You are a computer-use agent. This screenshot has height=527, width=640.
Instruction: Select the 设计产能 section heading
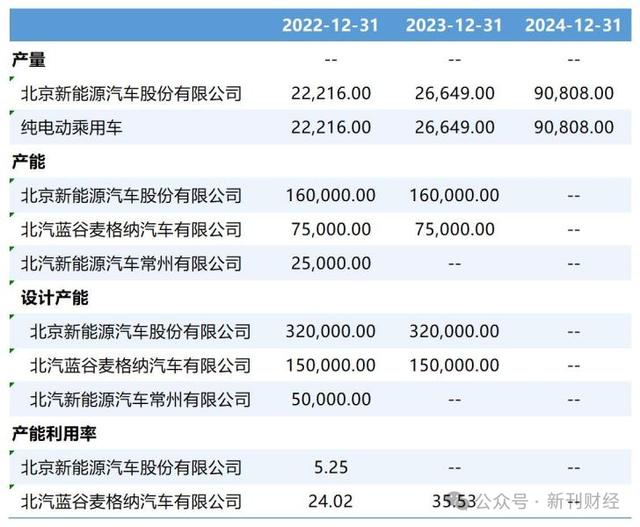55,298
